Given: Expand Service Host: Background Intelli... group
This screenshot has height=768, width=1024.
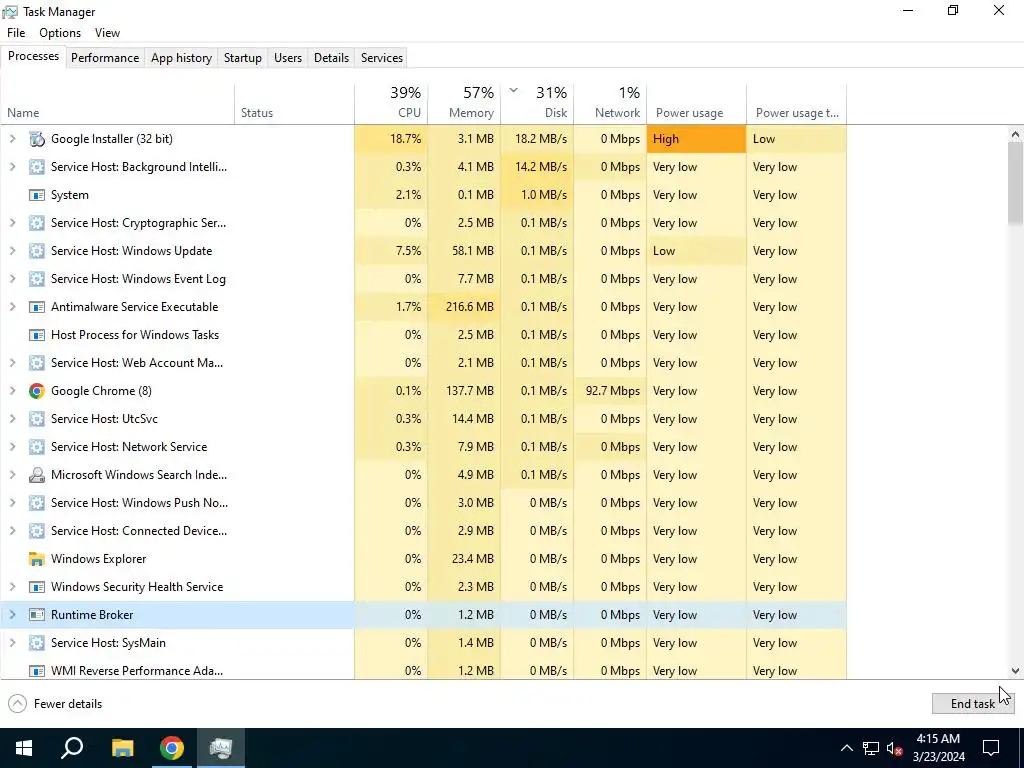Looking at the screenshot, I should click(x=12, y=167).
